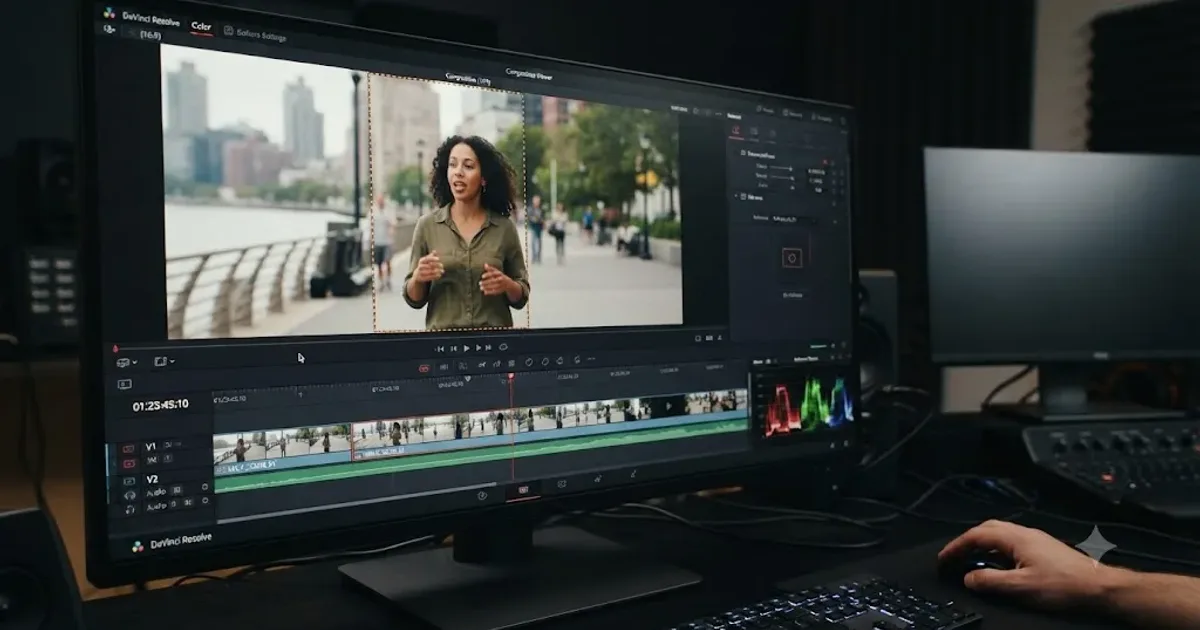Open the settings tab next to Color

pyautogui.click(x=254, y=35)
